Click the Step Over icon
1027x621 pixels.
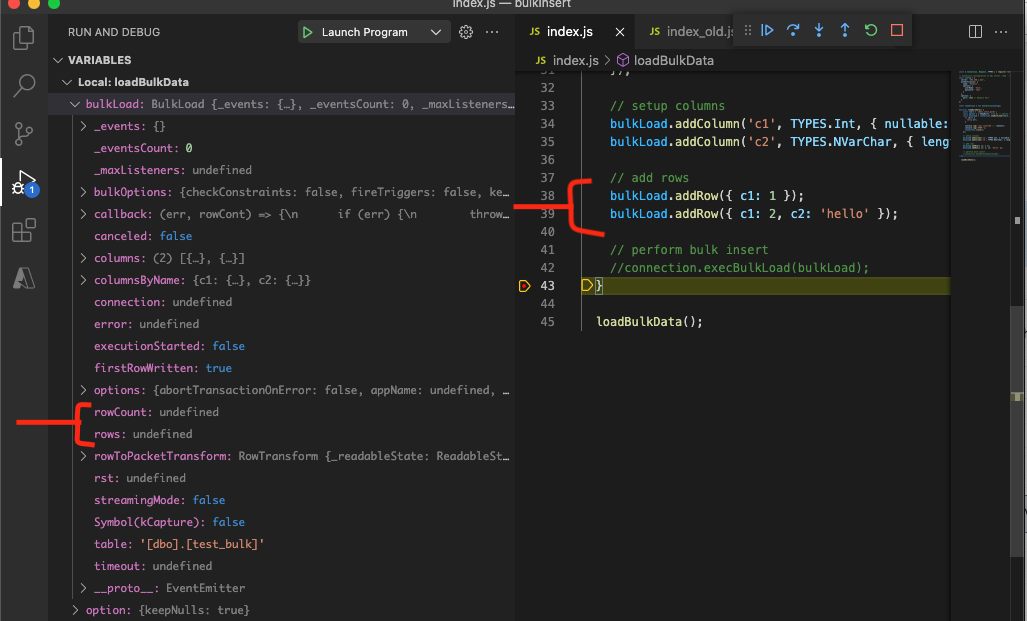(793, 30)
